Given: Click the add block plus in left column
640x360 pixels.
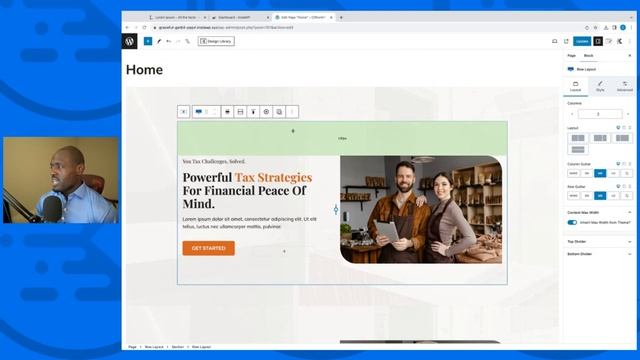Looking at the screenshot, I should point(284,251).
